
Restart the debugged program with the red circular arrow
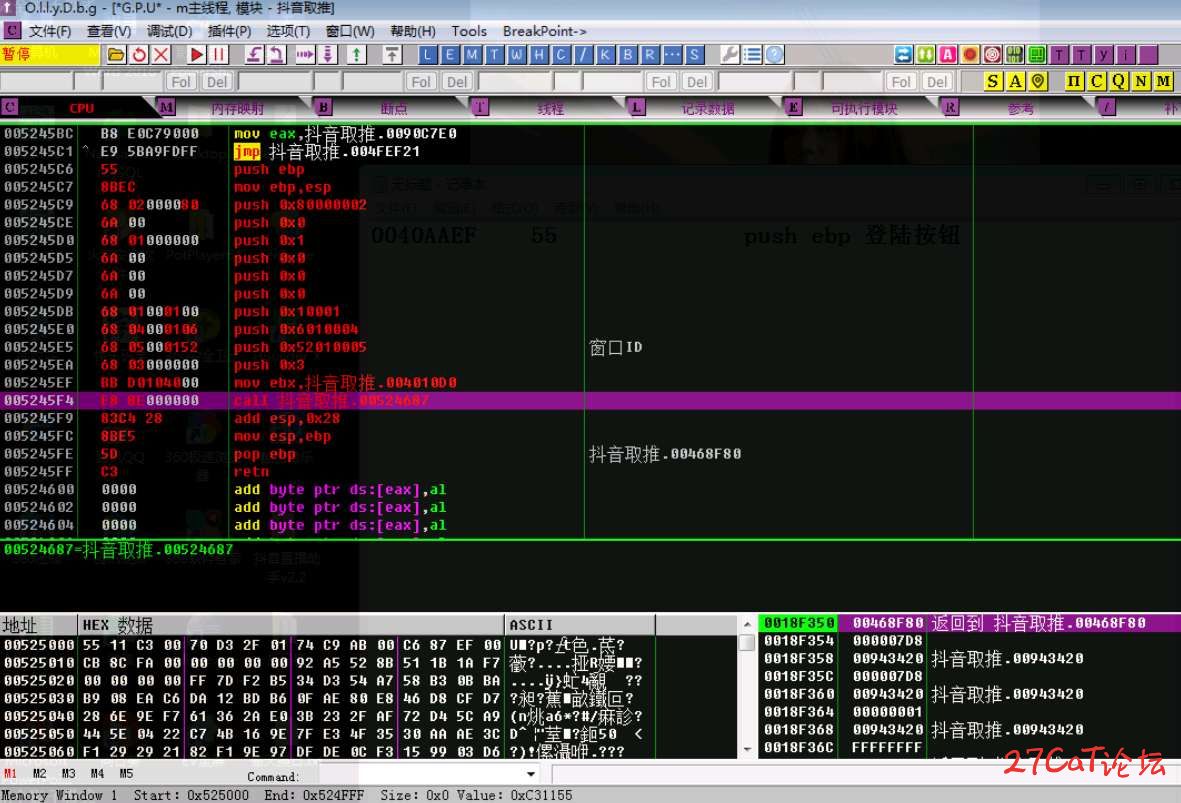coord(139,54)
